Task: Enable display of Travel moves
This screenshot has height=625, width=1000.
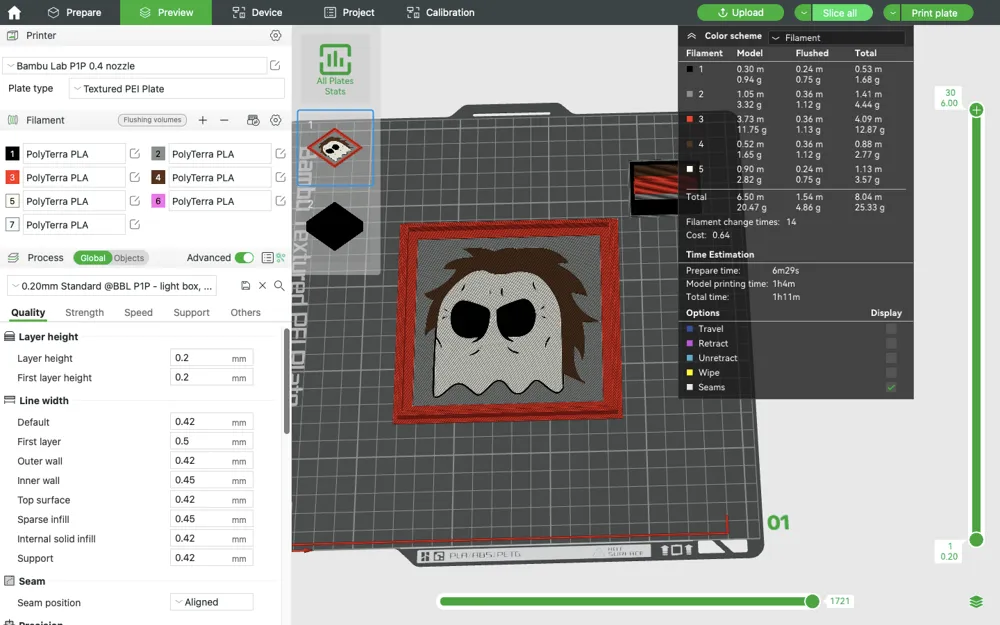Action: point(889,328)
